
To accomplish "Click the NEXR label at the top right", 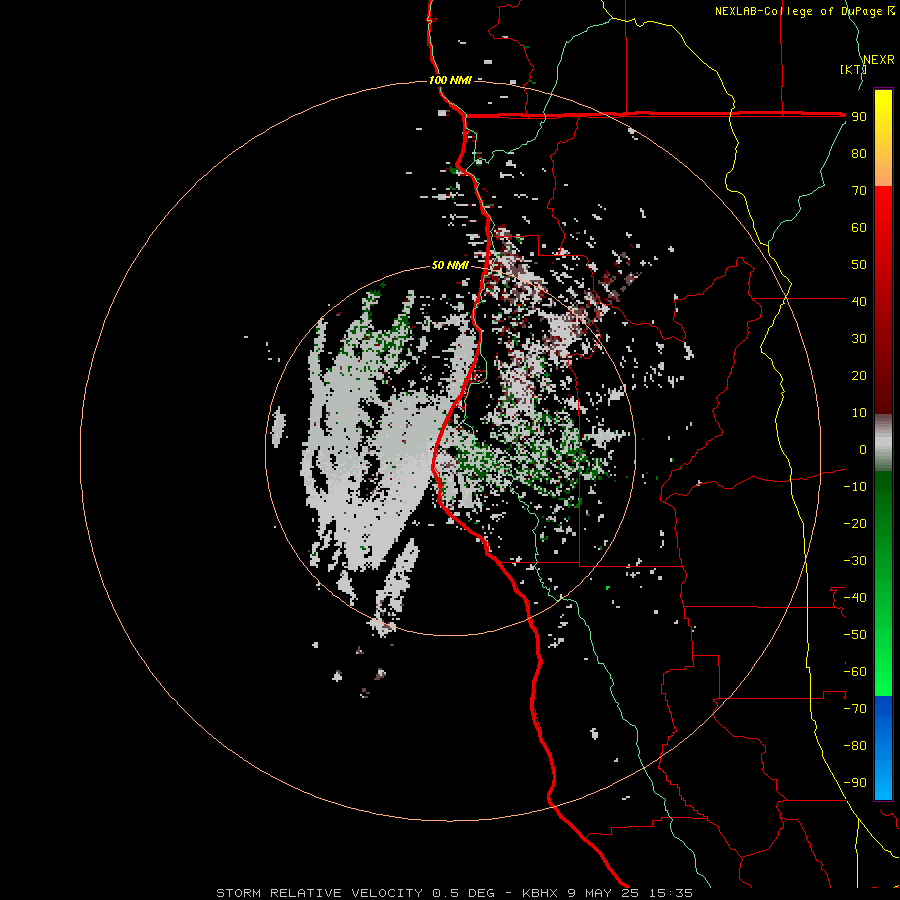I will [878, 60].
